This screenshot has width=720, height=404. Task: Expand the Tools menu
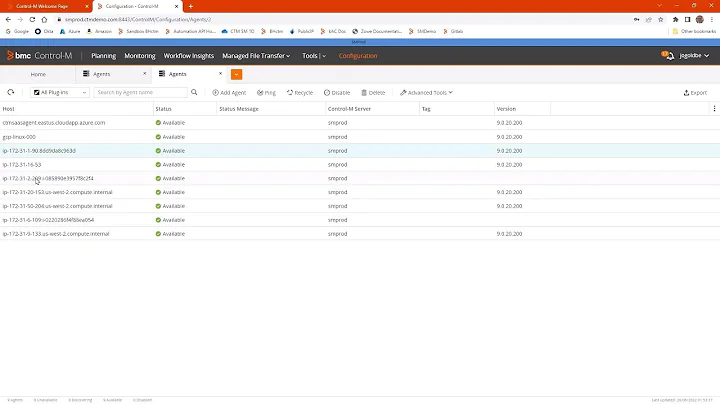click(314, 56)
